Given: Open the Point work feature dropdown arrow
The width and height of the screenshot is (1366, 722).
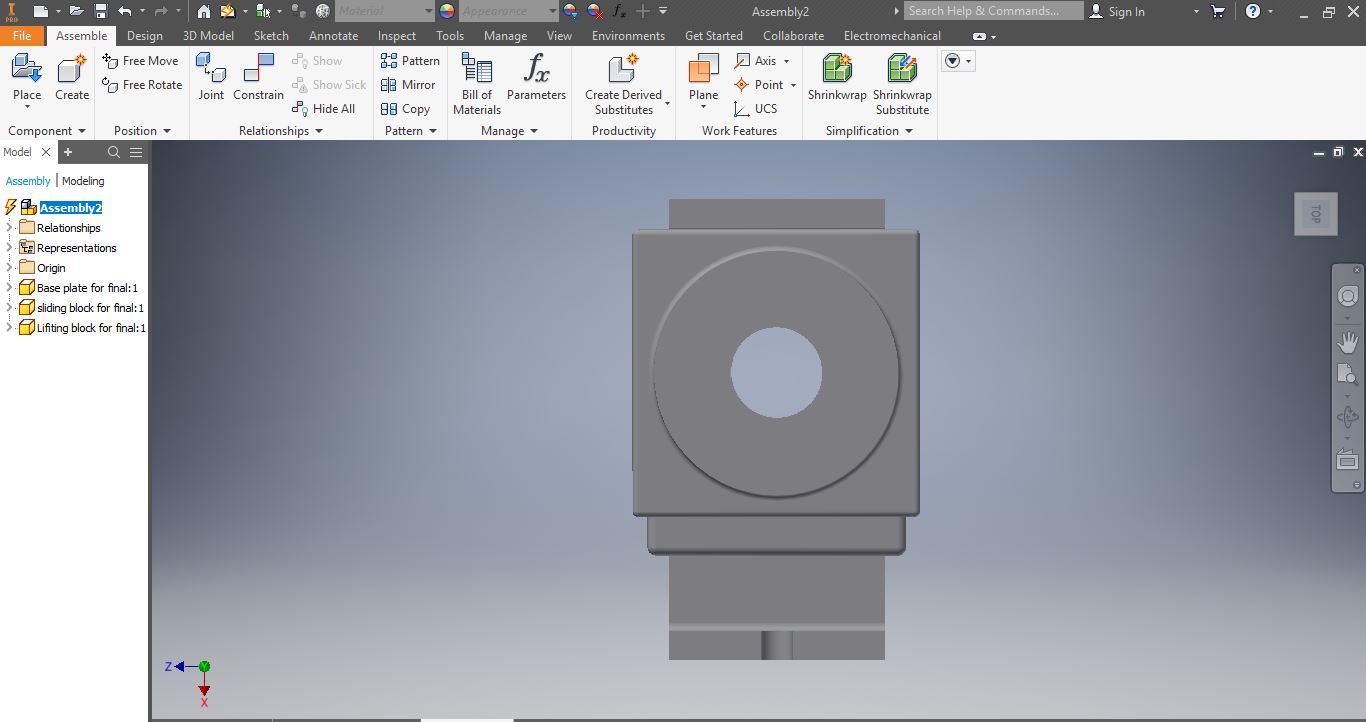Looking at the screenshot, I should click(793, 85).
